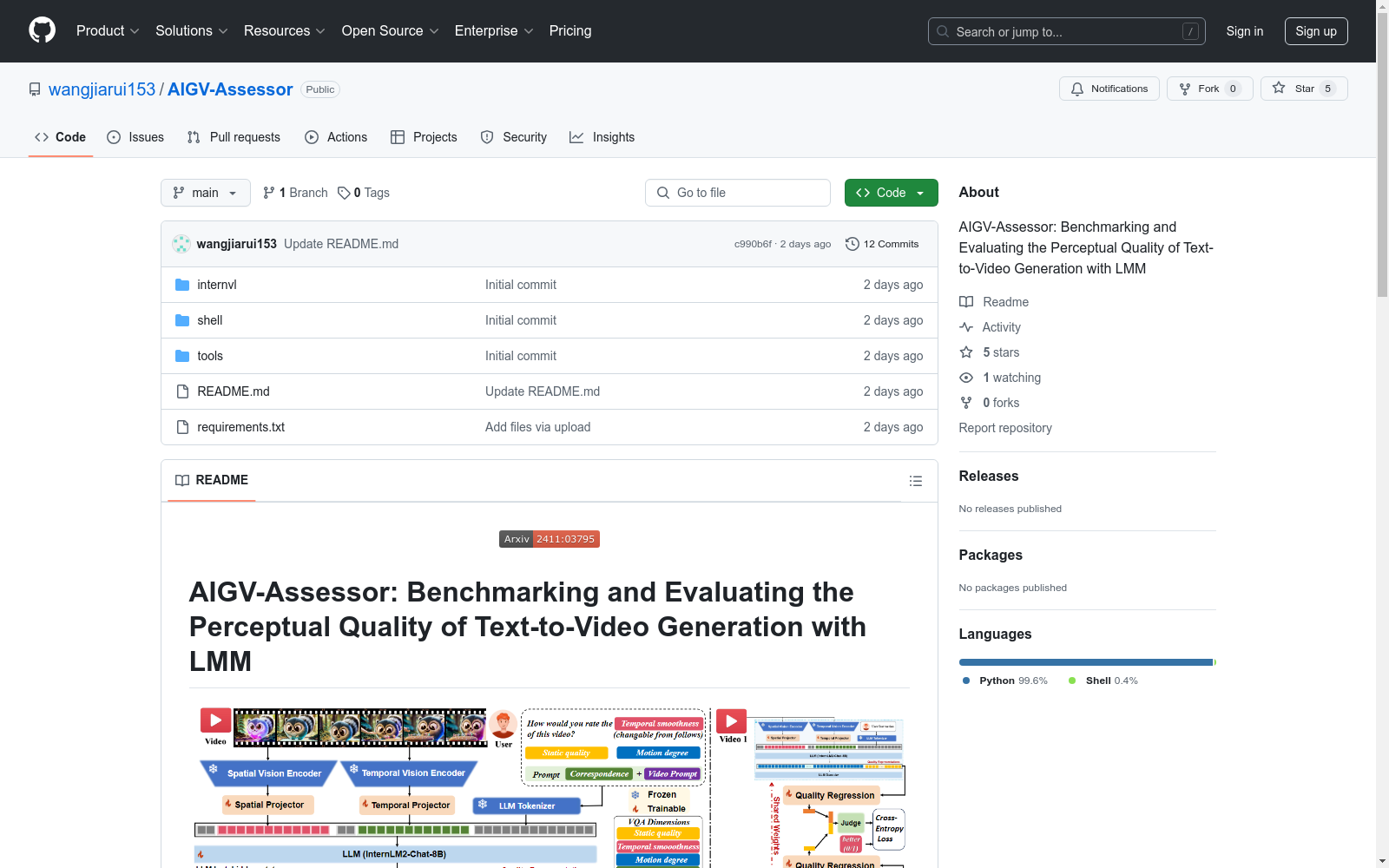Image resolution: width=1389 pixels, height=868 pixels.
Task: Focus the Go to file field
Action: [x=738, y=193]
